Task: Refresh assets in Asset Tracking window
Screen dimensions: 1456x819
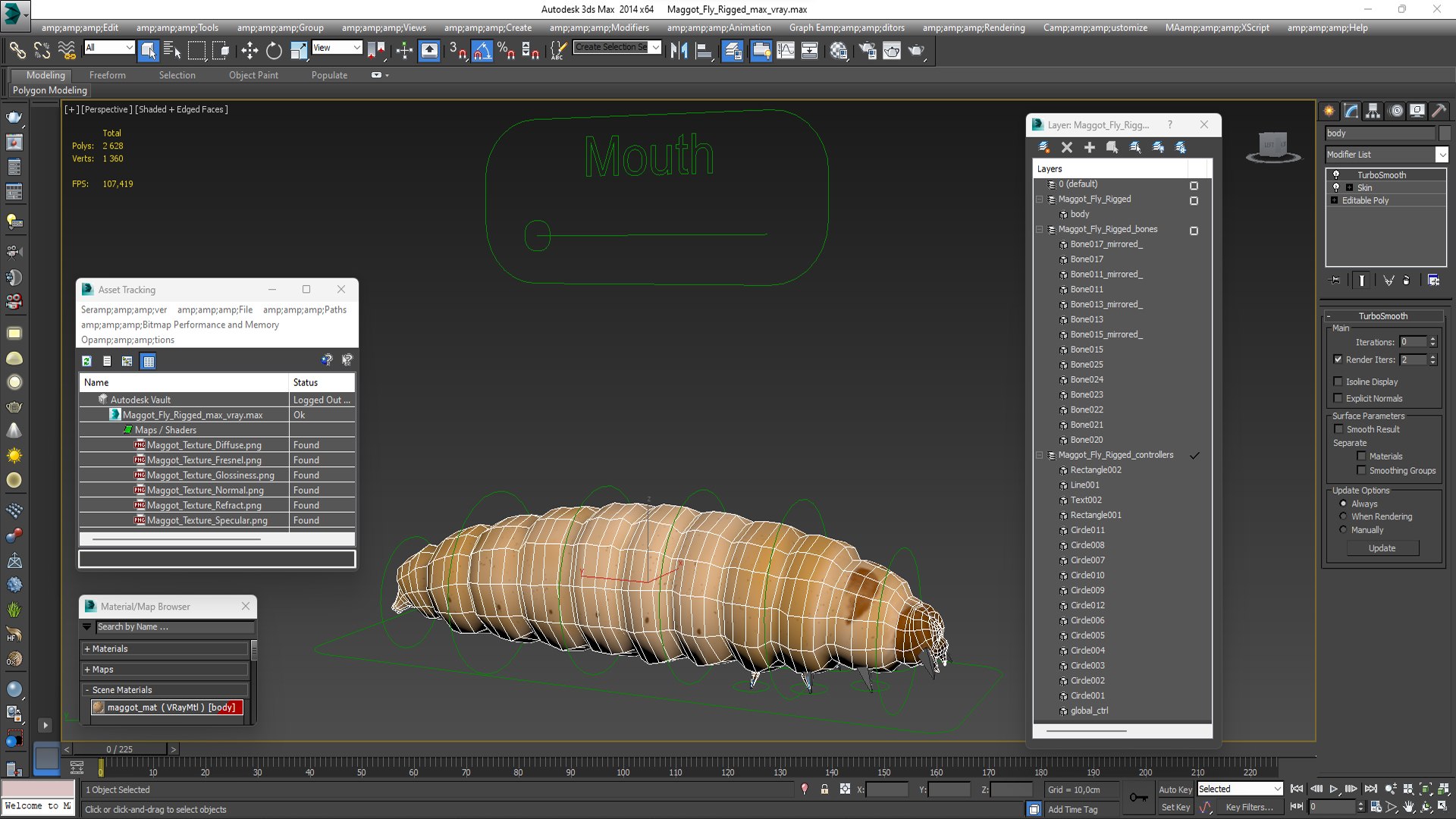Action: tap(86, 361)
